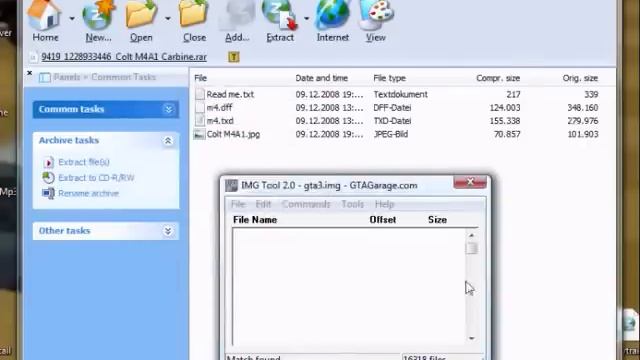Close the Common Tasks panel with X
640x360 pixels.
tap(29, 73)
